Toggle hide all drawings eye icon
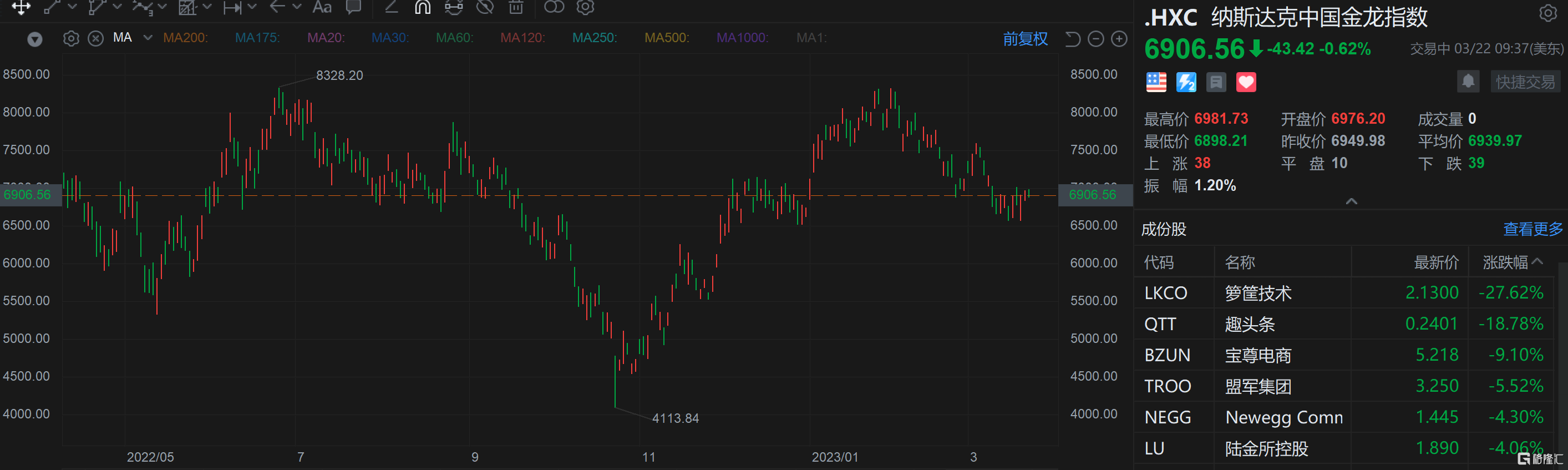The height and width of the screenshot is (470, 1568). coord(485,7)
